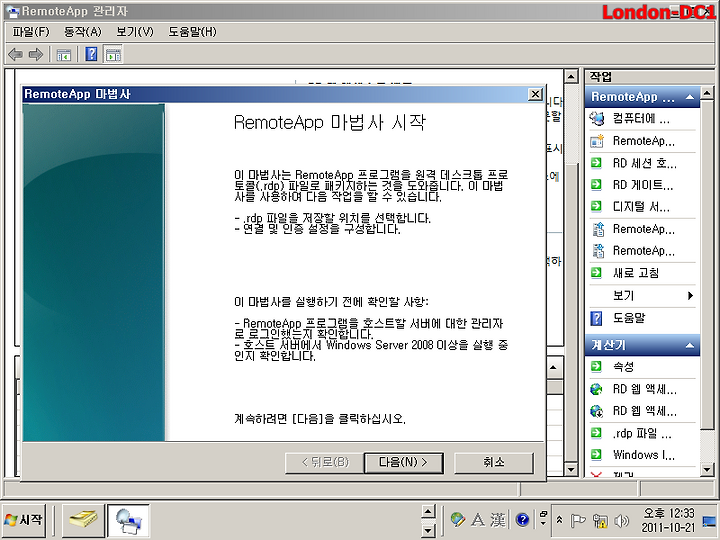This screenshot has height=540, width=720.
Task: Show hidden tray icons chevron
Action: coord(559,520)
